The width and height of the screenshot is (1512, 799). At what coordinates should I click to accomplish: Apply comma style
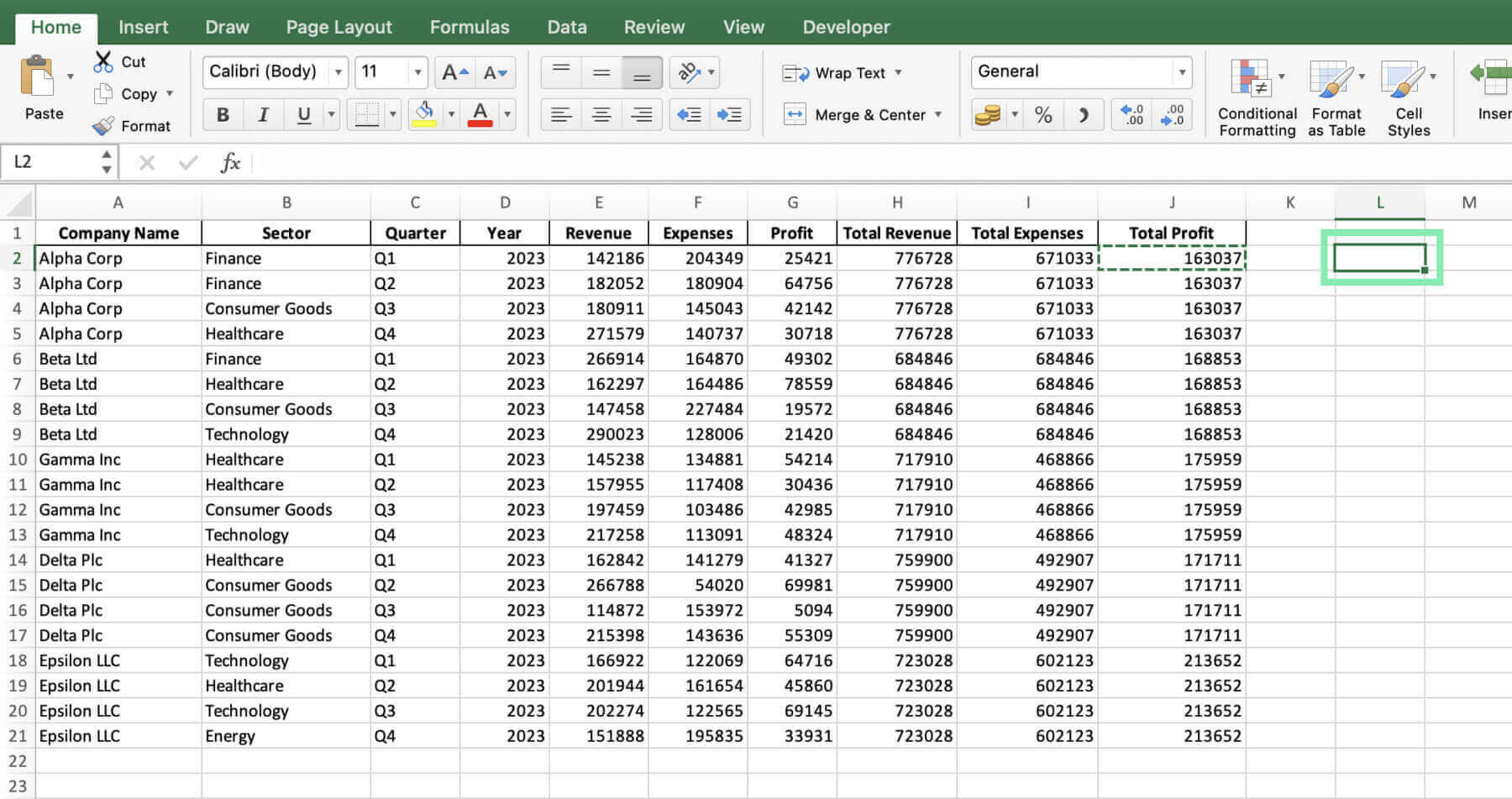point(1084,114)
